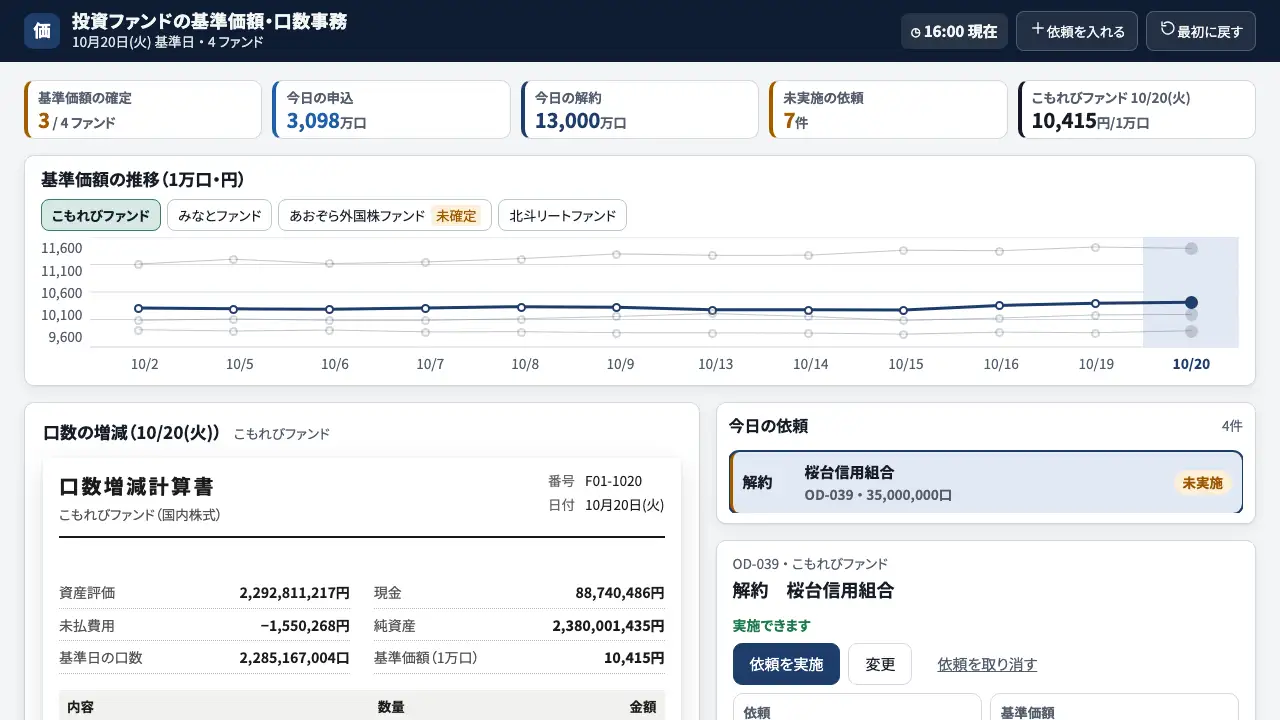
Task: Execute the request with 依頼を実施
Action: click(786, 664)
